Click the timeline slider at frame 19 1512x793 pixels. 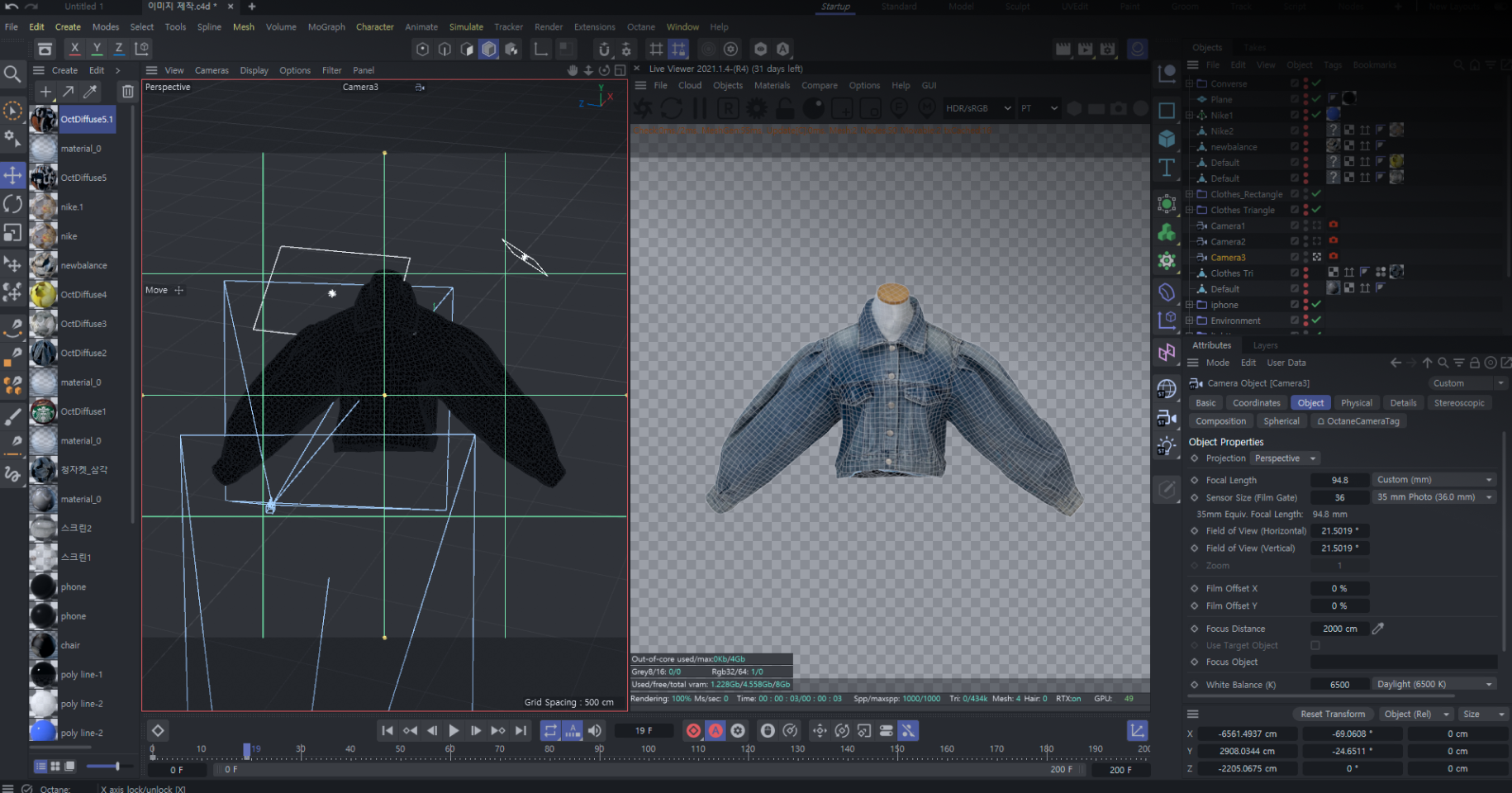click(247, 749)
